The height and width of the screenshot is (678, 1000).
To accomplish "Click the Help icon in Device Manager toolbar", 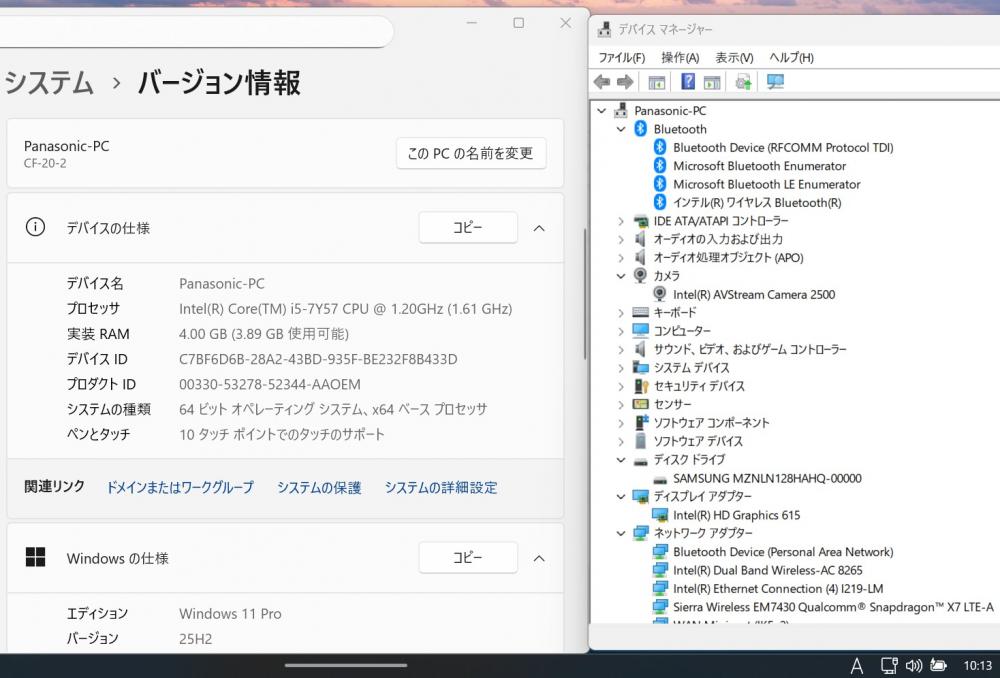I will pos(688,82).
